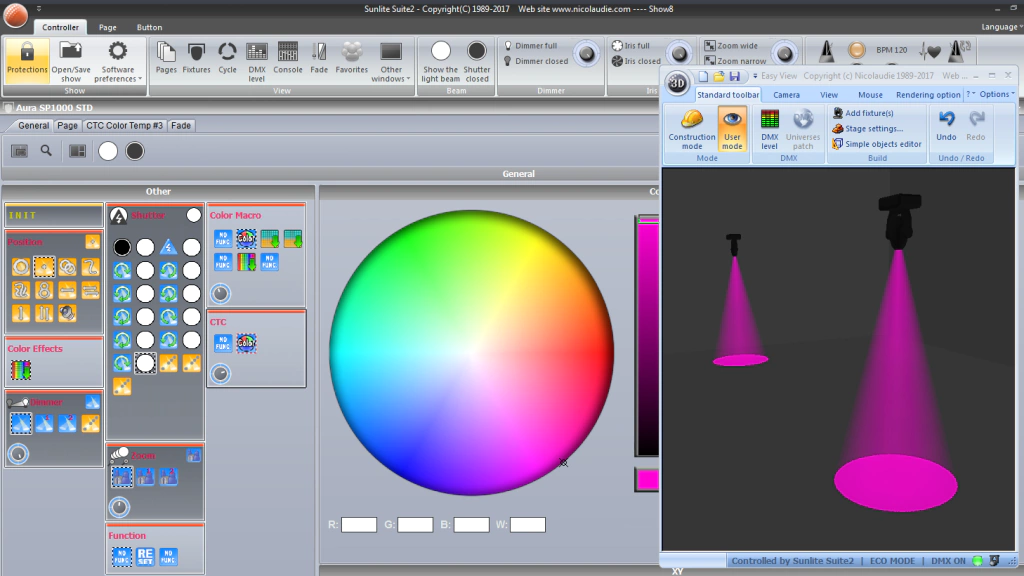The height and width of the screenshot is (576, 1024).
Task: Set Dimmer closed
Action: pos(535,61)
